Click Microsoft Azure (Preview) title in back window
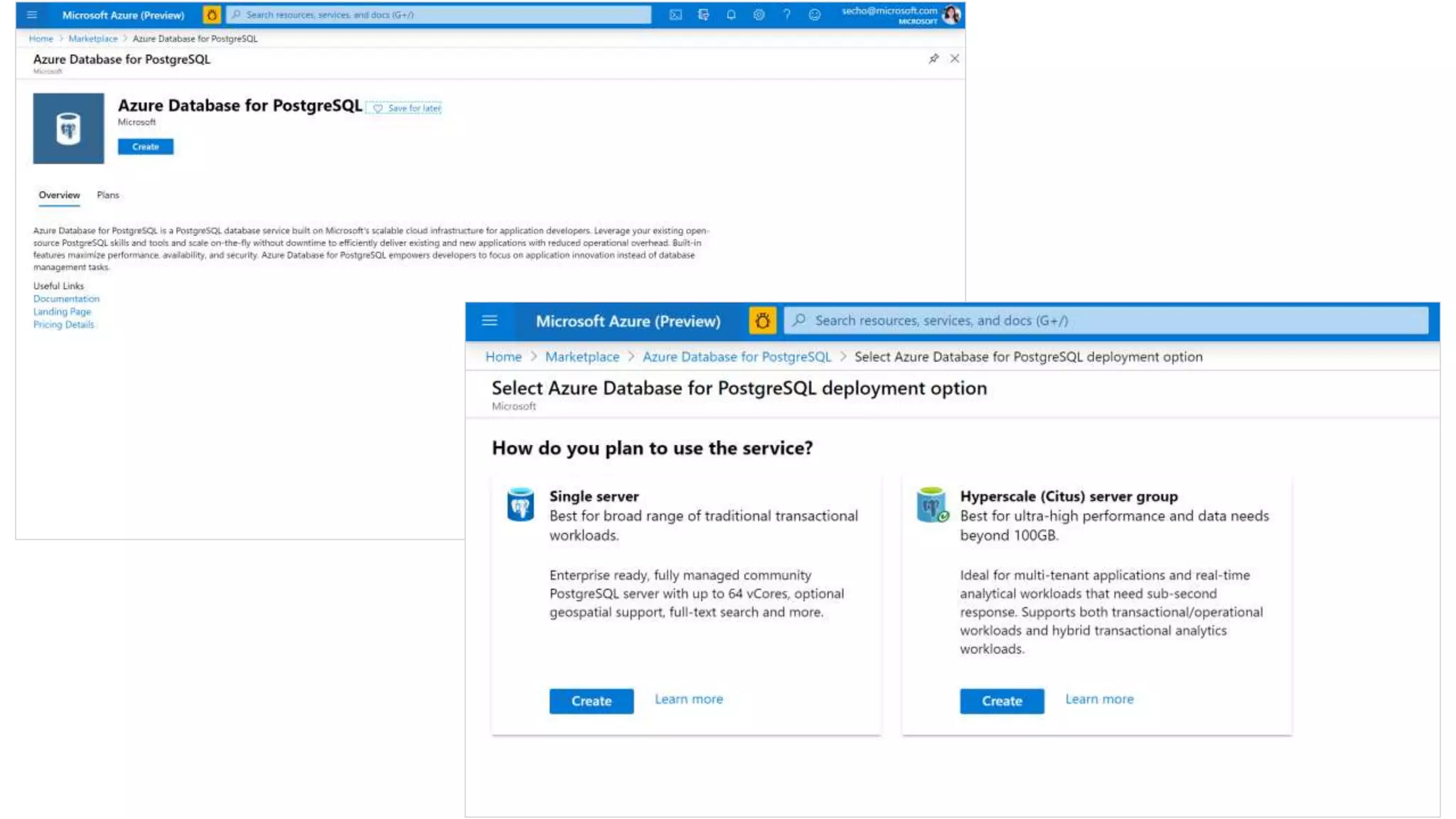Screen dimensions: 1456x819 (123, 15)
